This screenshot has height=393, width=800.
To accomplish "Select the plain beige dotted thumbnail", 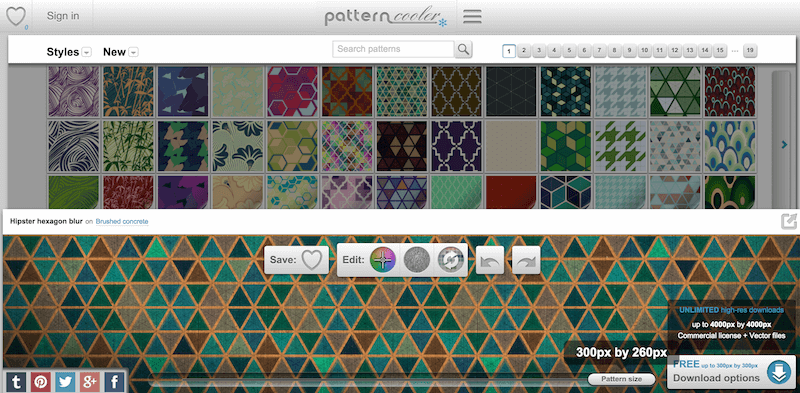I will [511, 146].
